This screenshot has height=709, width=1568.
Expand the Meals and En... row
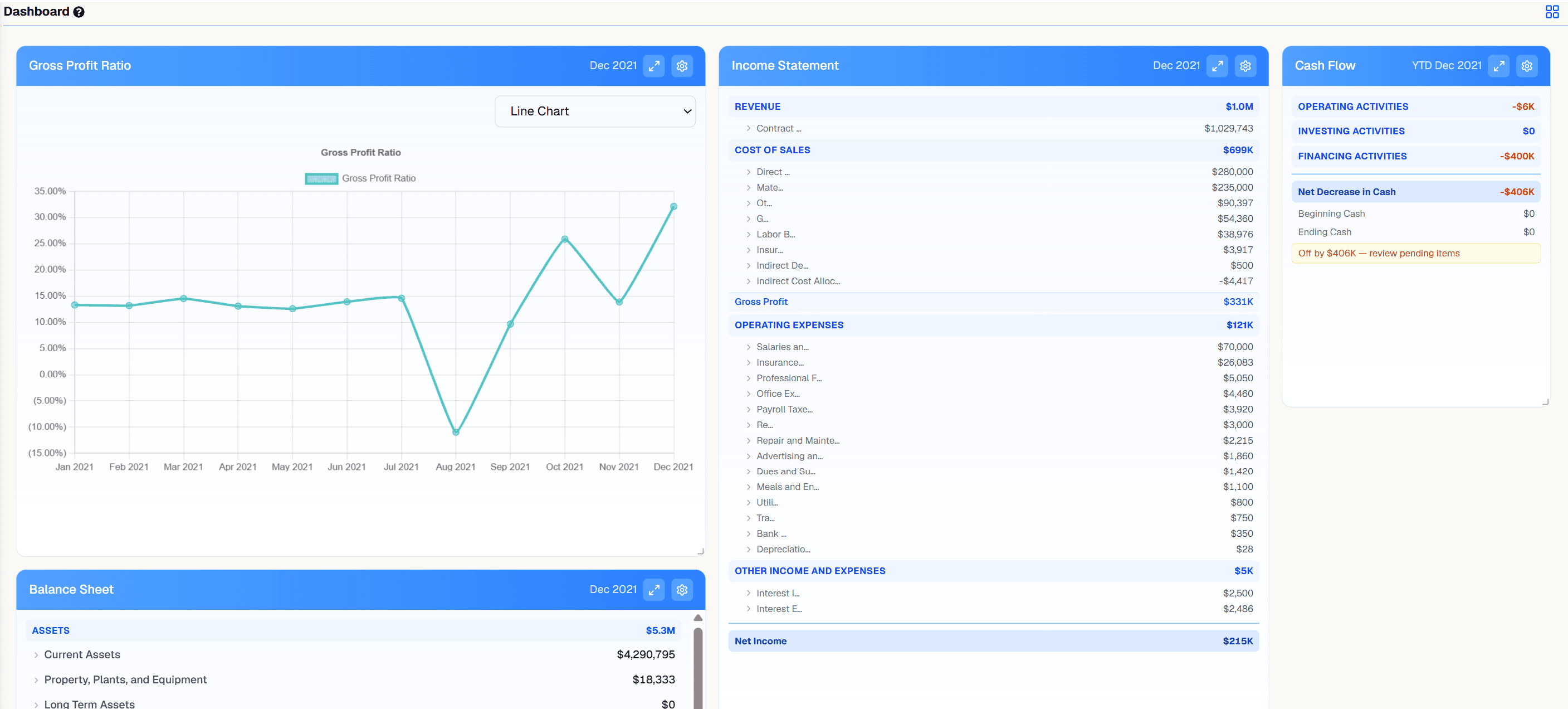pyautogui.click(x=748, y=487)
